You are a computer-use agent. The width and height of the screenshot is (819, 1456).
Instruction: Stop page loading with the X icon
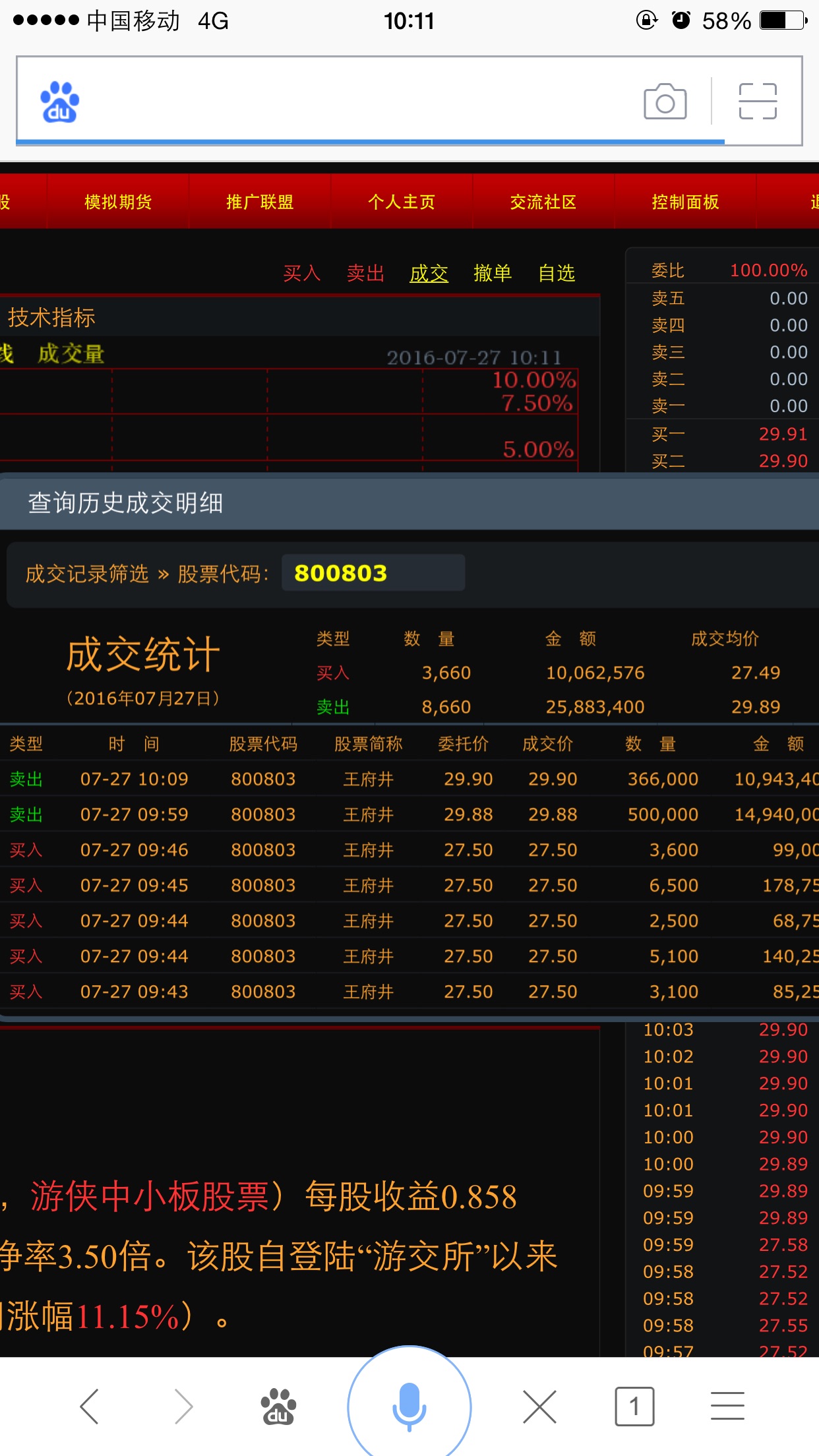coord(539,1406)
